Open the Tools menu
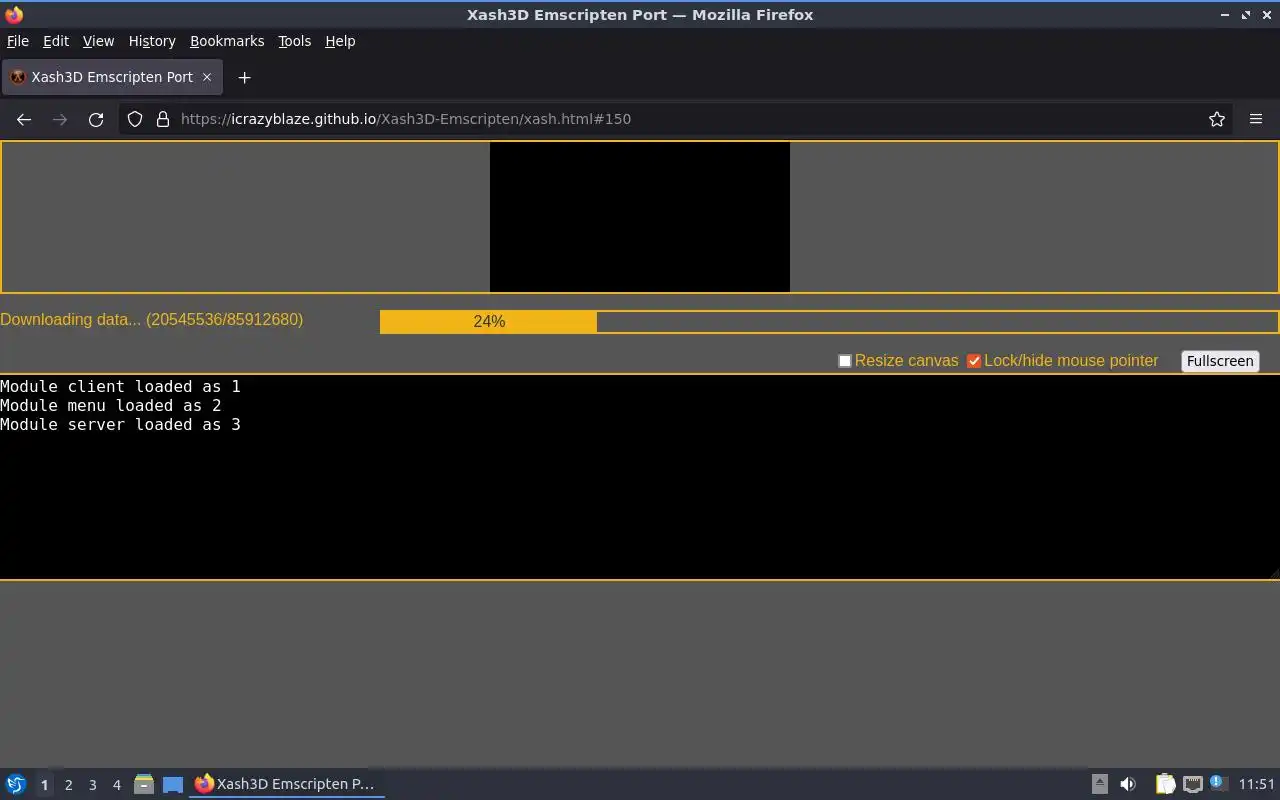The image size is (1280, 800). (294, 41)
